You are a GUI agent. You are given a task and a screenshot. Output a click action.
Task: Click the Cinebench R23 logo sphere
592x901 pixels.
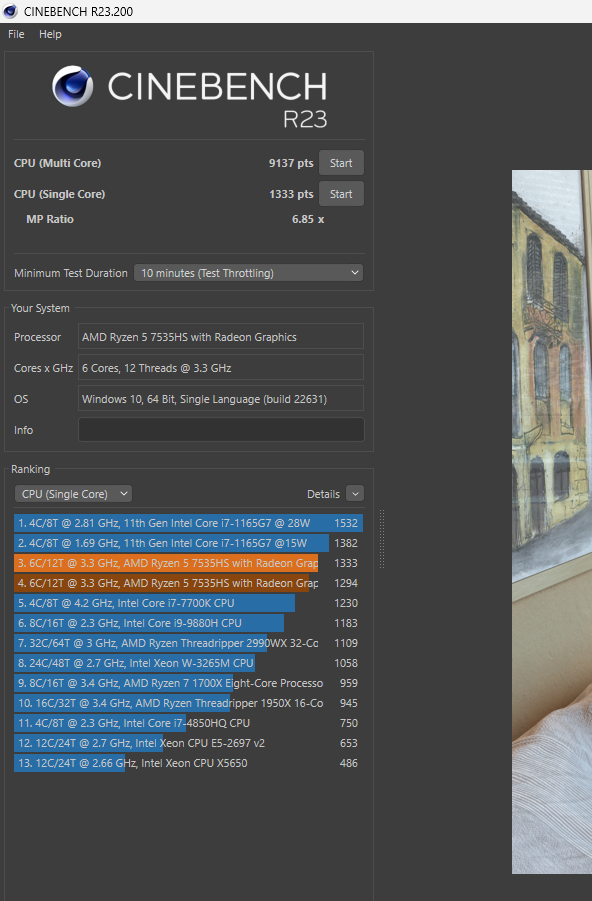72,86
